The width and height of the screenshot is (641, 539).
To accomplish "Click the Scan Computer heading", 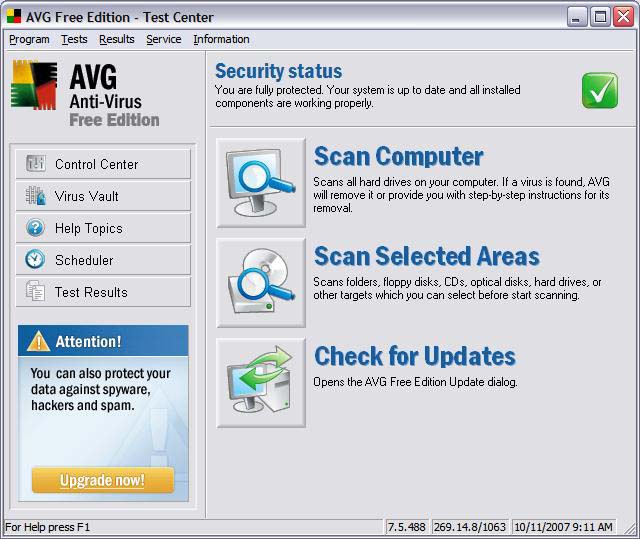I will pos(399,156).
